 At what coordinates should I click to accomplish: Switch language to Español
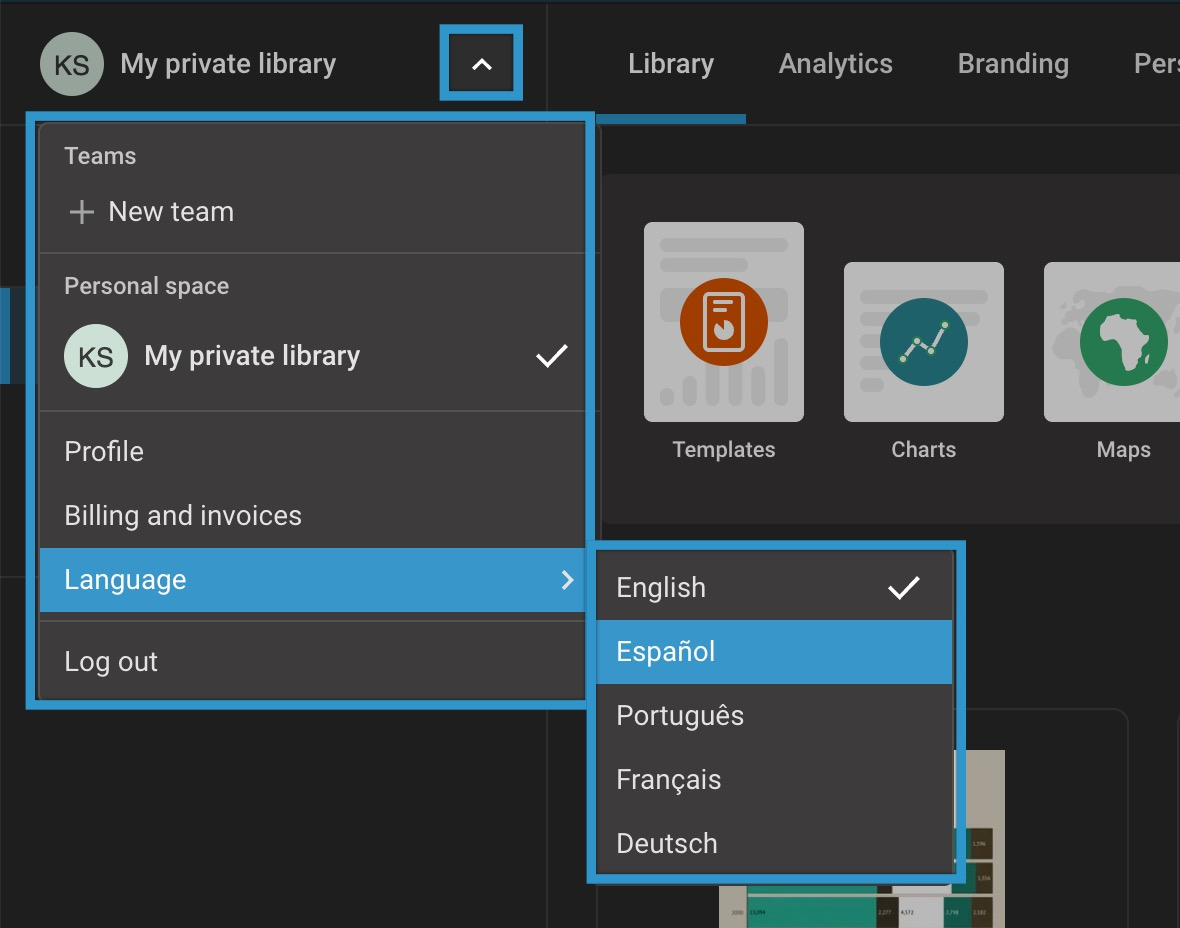pyautogui.click(x=666, y=652)
